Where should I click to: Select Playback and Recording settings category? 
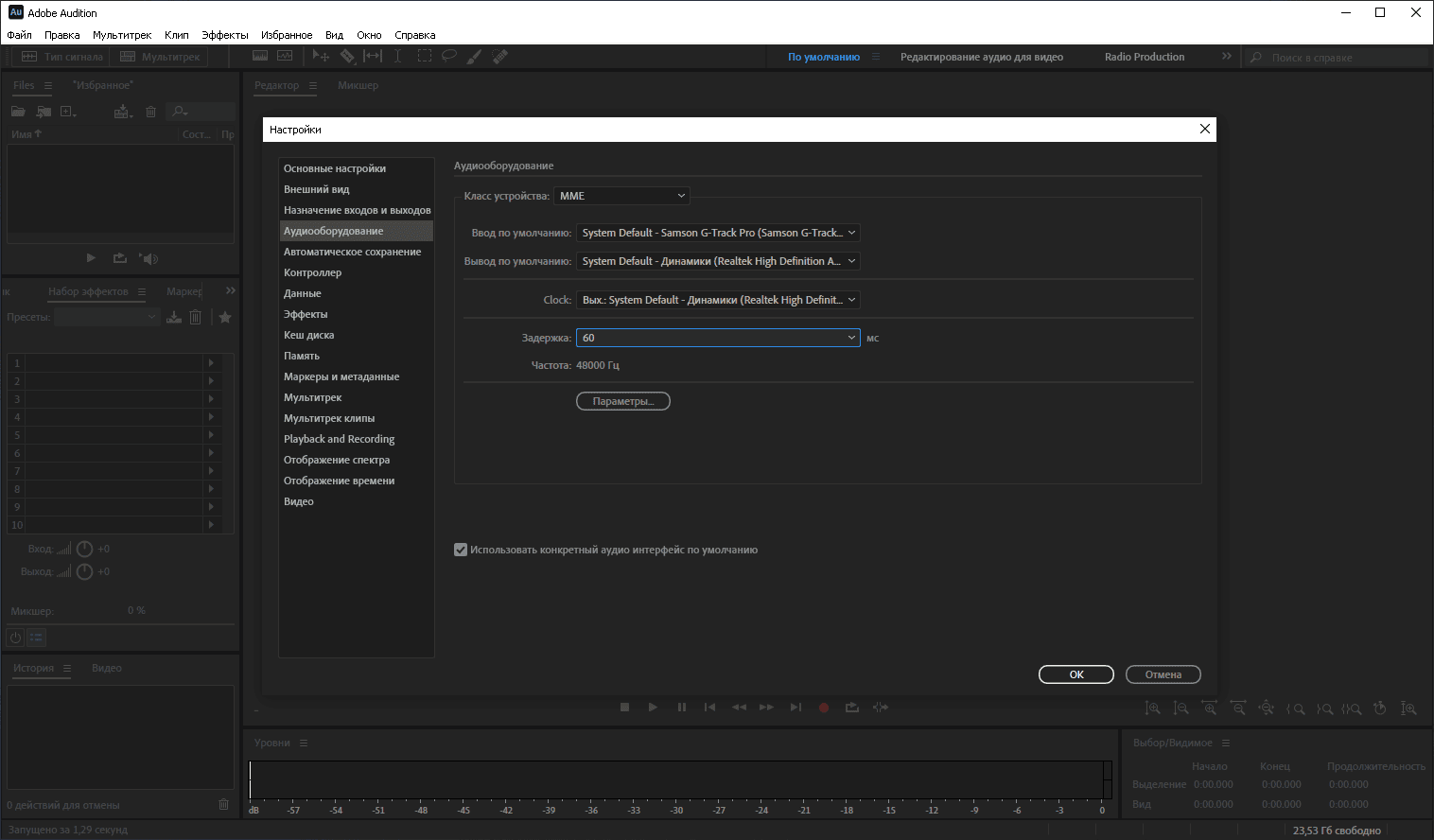(x=339, y=439)
